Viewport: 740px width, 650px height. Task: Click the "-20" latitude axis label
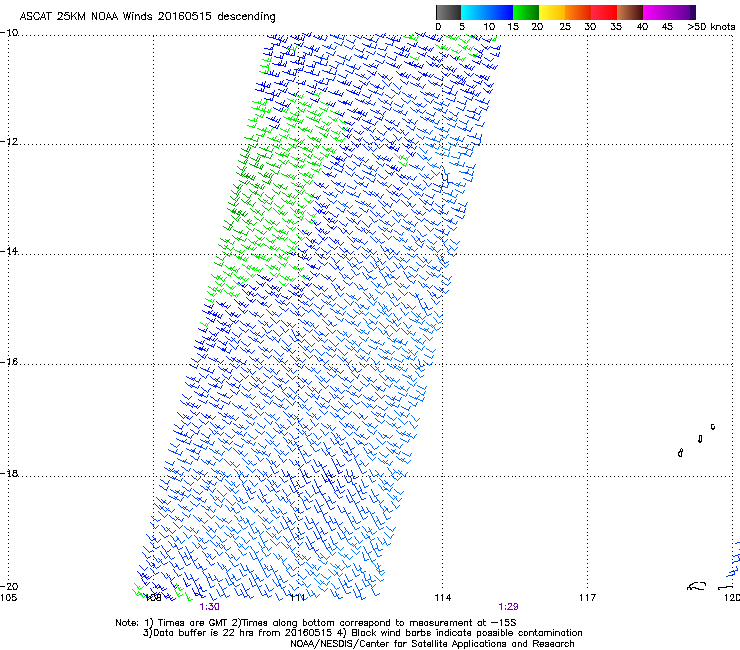click(9, 586)
